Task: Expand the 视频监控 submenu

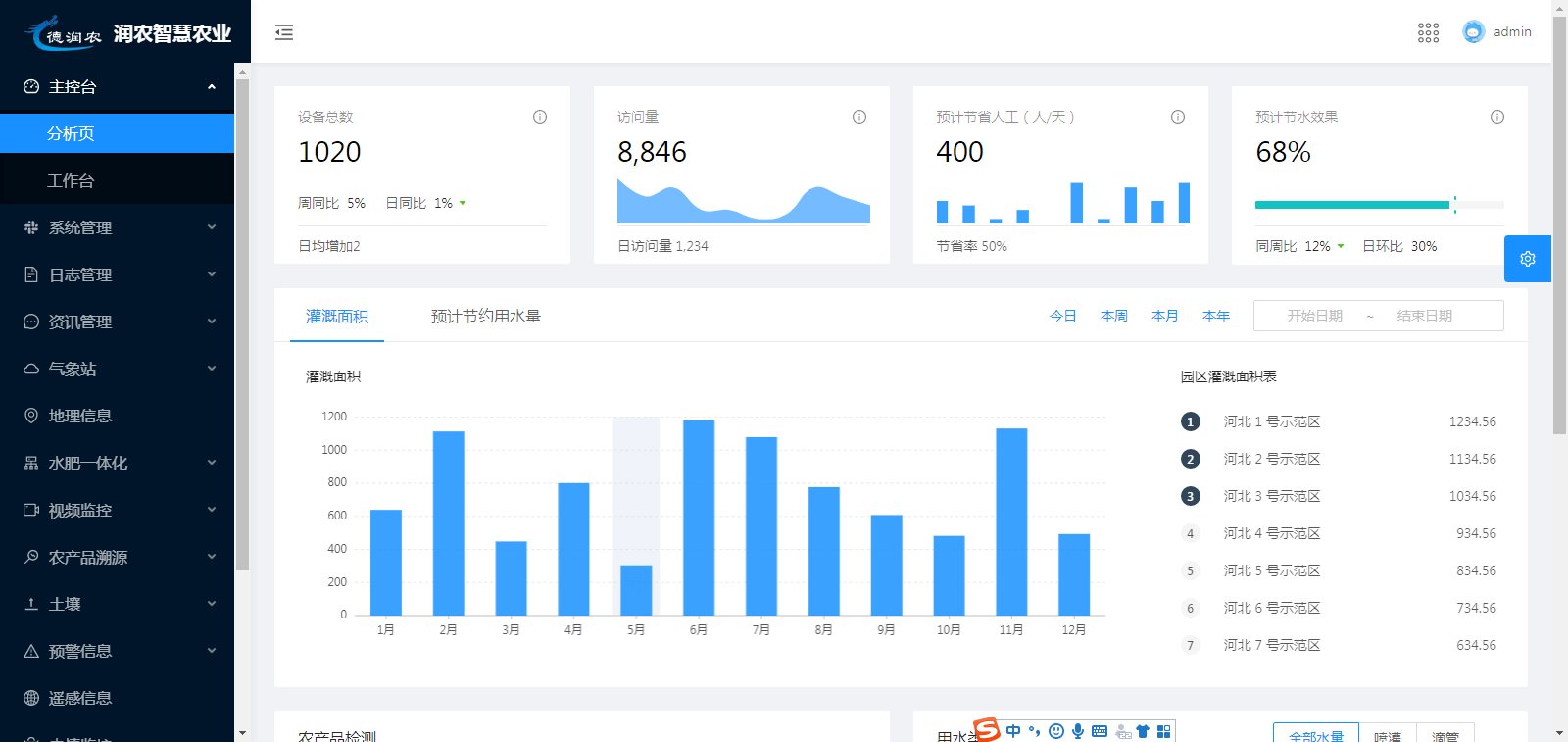Action: 118,510
